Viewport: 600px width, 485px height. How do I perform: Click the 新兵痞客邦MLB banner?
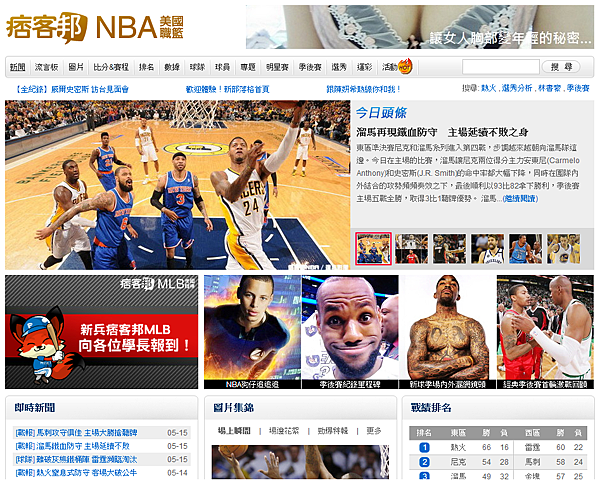101,332
